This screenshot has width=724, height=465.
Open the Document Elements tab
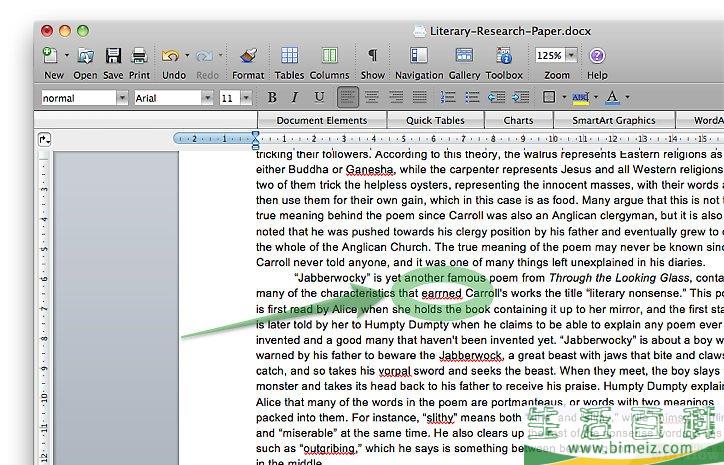322,121
